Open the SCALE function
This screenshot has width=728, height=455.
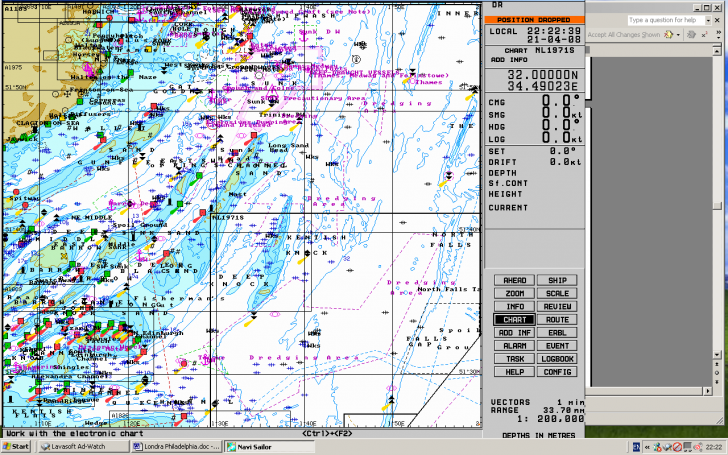557,293
